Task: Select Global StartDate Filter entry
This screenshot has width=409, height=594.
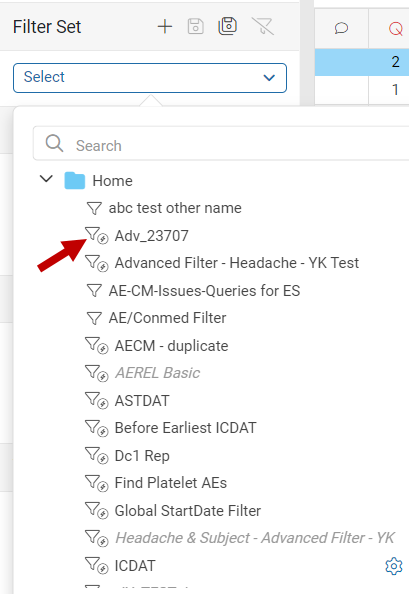Action: (x=187, y=511)
